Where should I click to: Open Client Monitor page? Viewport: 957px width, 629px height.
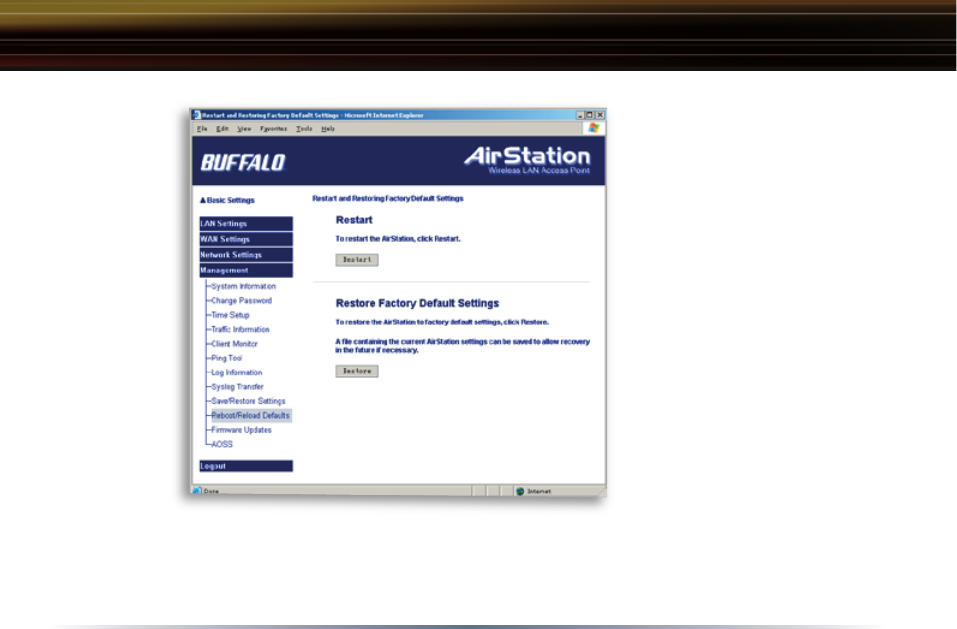tap(234, 344)
